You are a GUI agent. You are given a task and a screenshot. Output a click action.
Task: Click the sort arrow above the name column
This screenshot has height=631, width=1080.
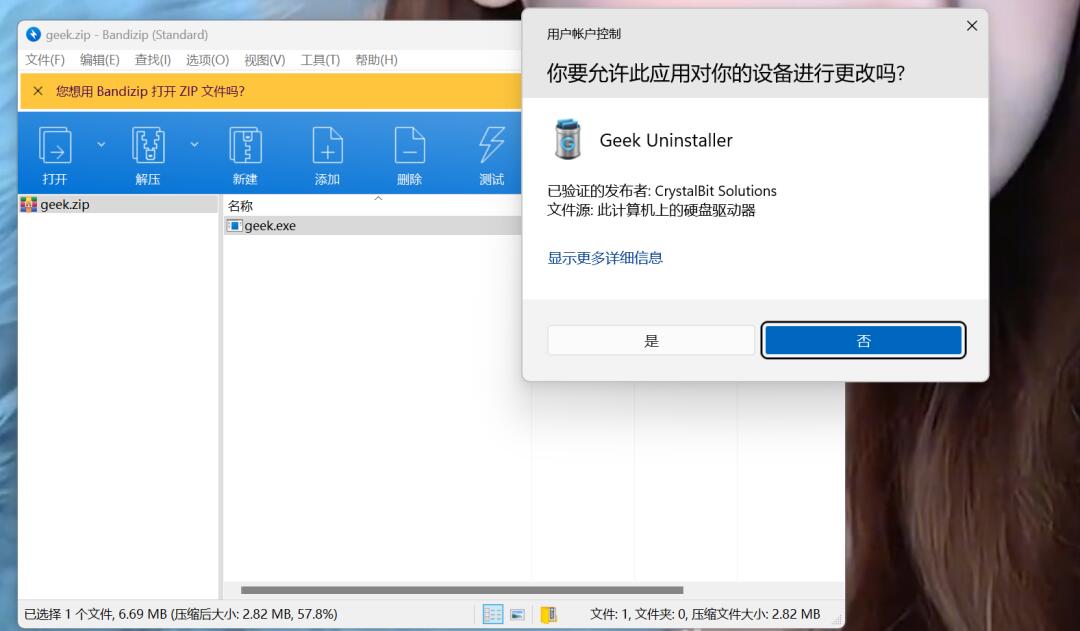tap(378, 198)
